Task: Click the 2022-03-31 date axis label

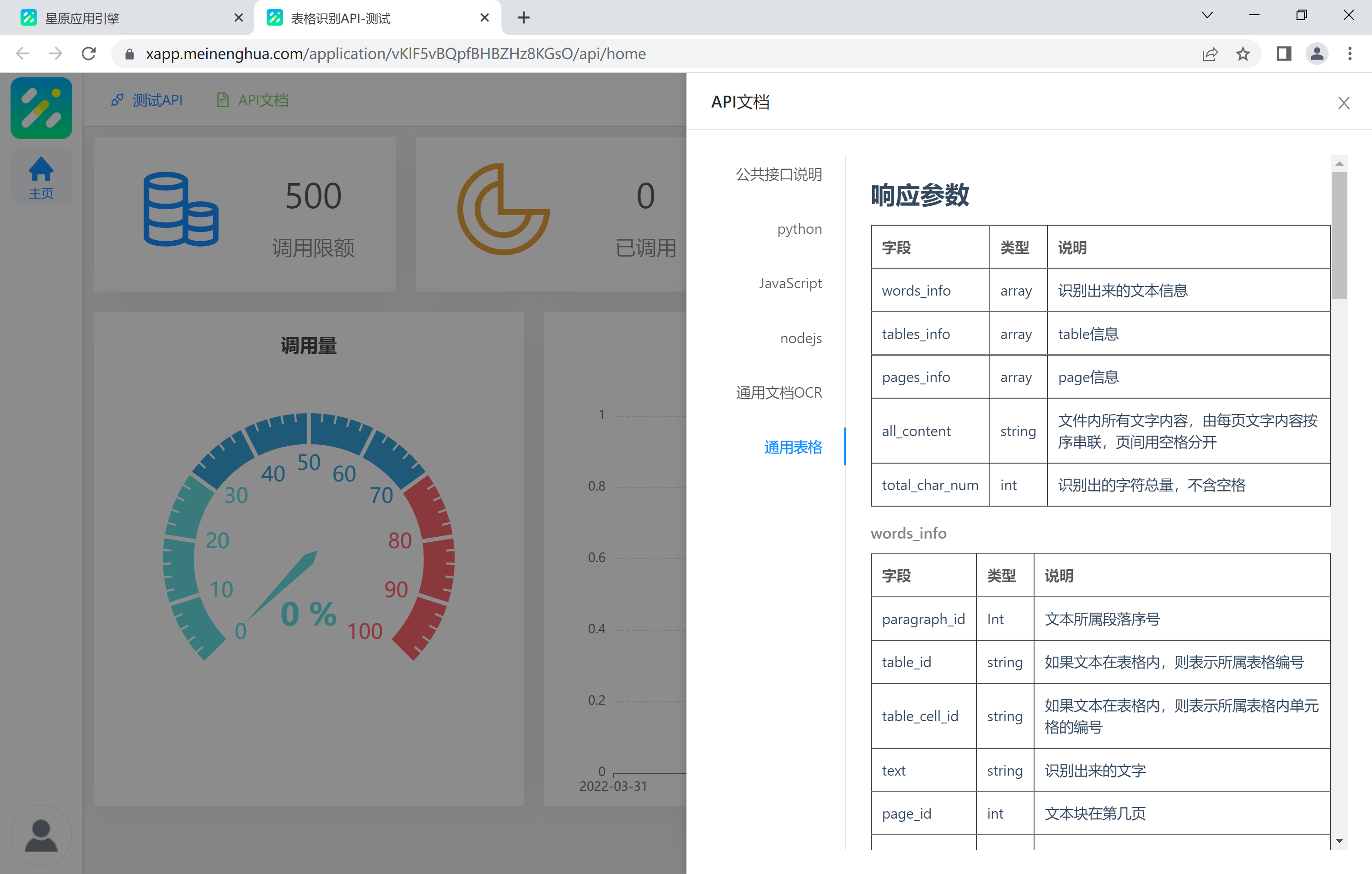Action: click(x=613, y=786)
